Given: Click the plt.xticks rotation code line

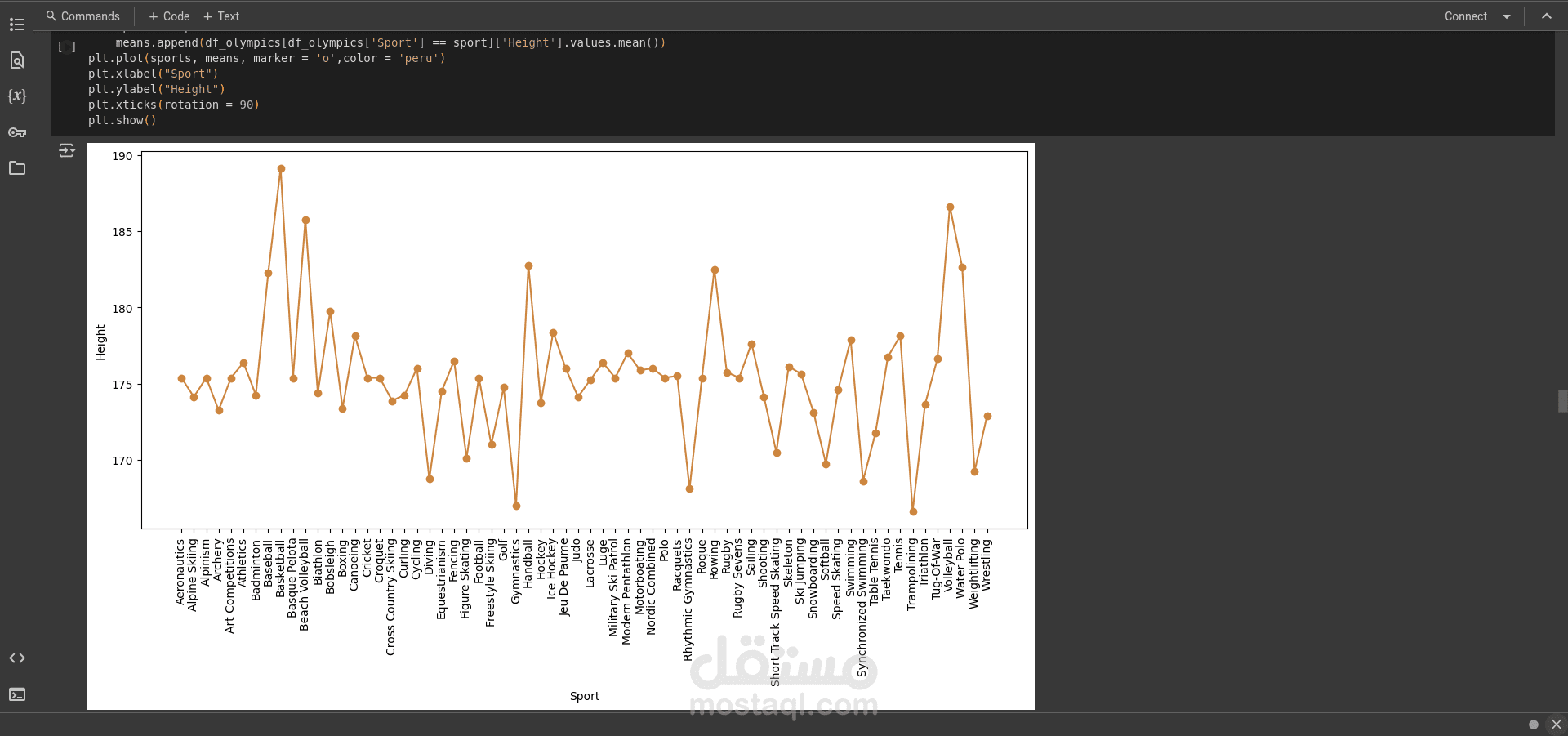Looking at the screenshot, I should 174,105.
